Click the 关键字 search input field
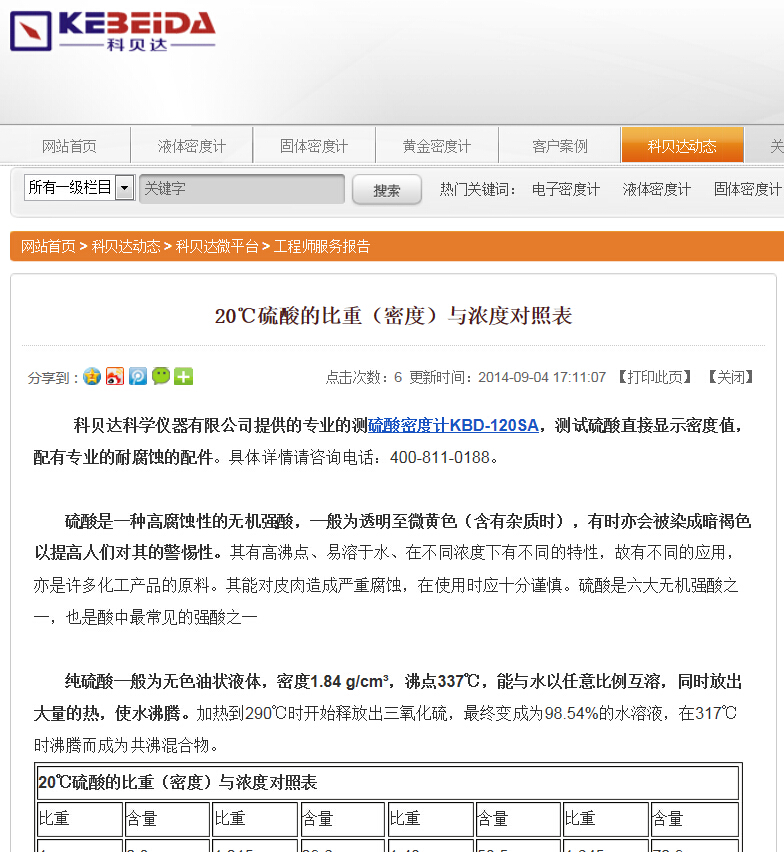 (x=242, y=189)
